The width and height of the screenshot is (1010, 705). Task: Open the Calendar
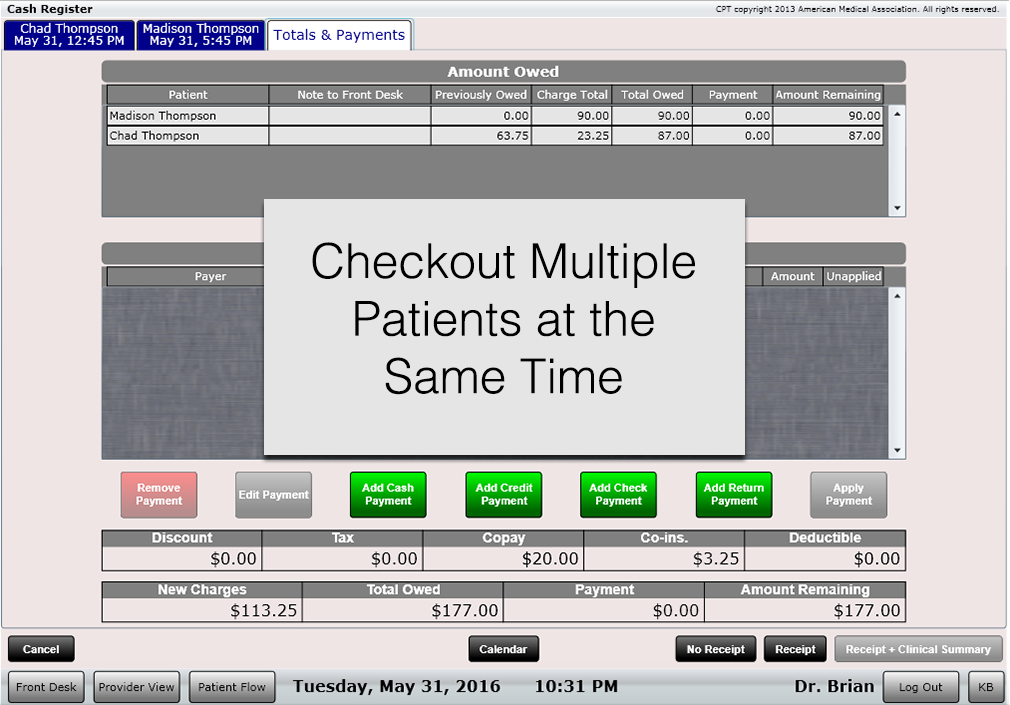(x=503, y=648)
